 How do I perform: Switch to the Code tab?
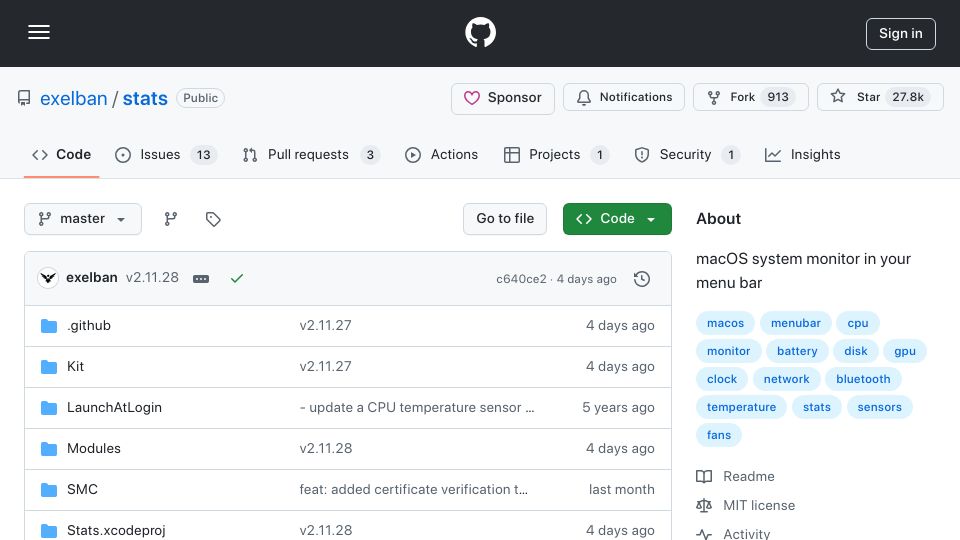point(61,155)
